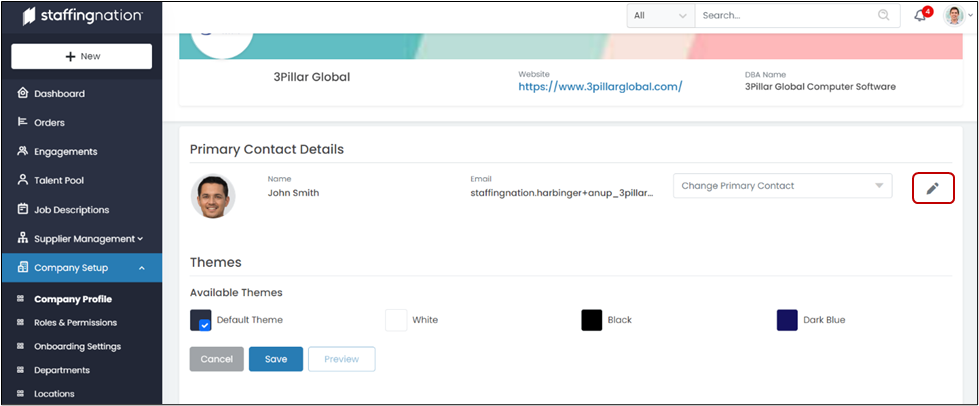Click the Locations grid icon
This screenshot has width=979, height=406.
(20, 394)
